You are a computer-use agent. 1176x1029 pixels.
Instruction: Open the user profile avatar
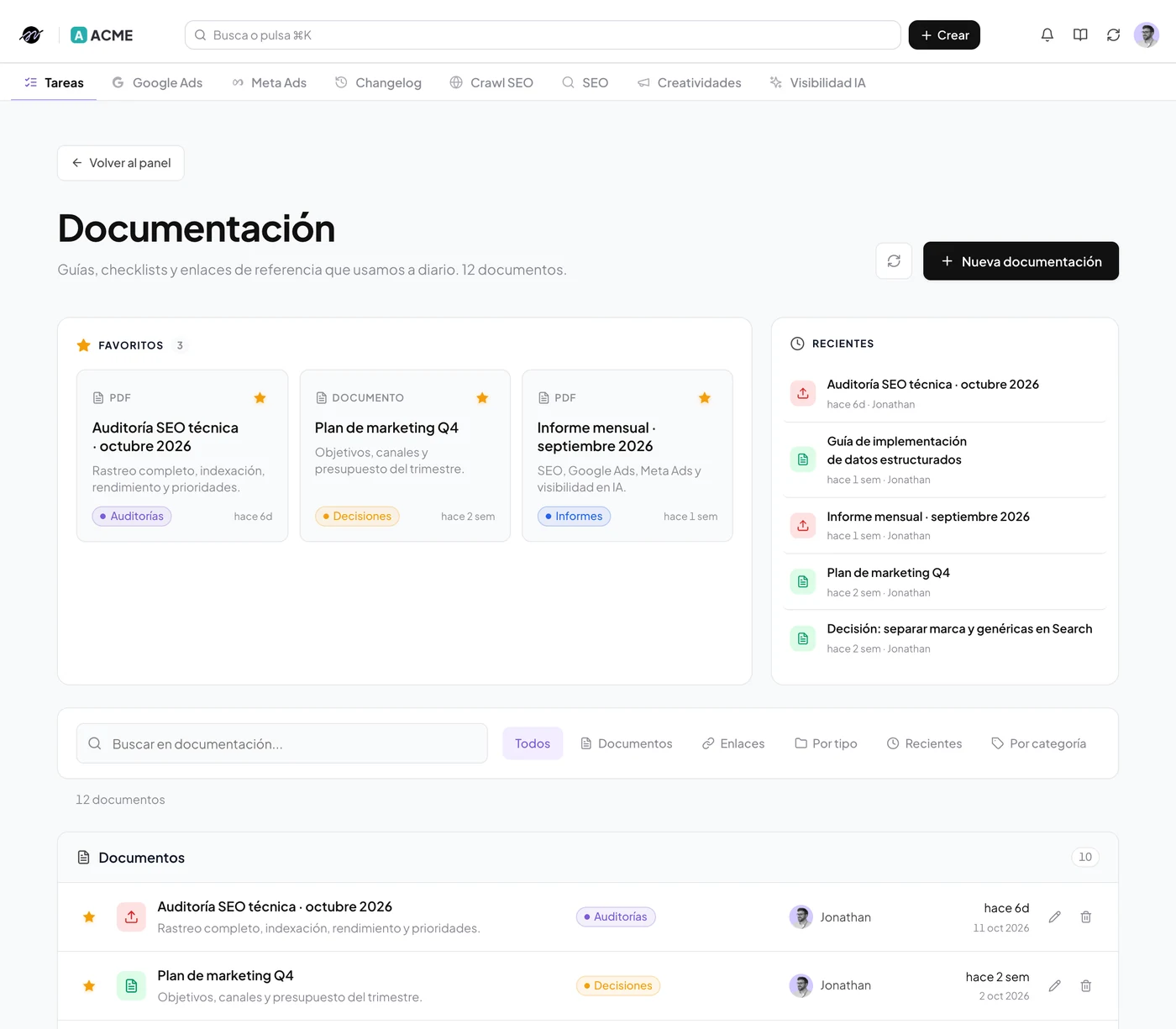point(1147,35)
